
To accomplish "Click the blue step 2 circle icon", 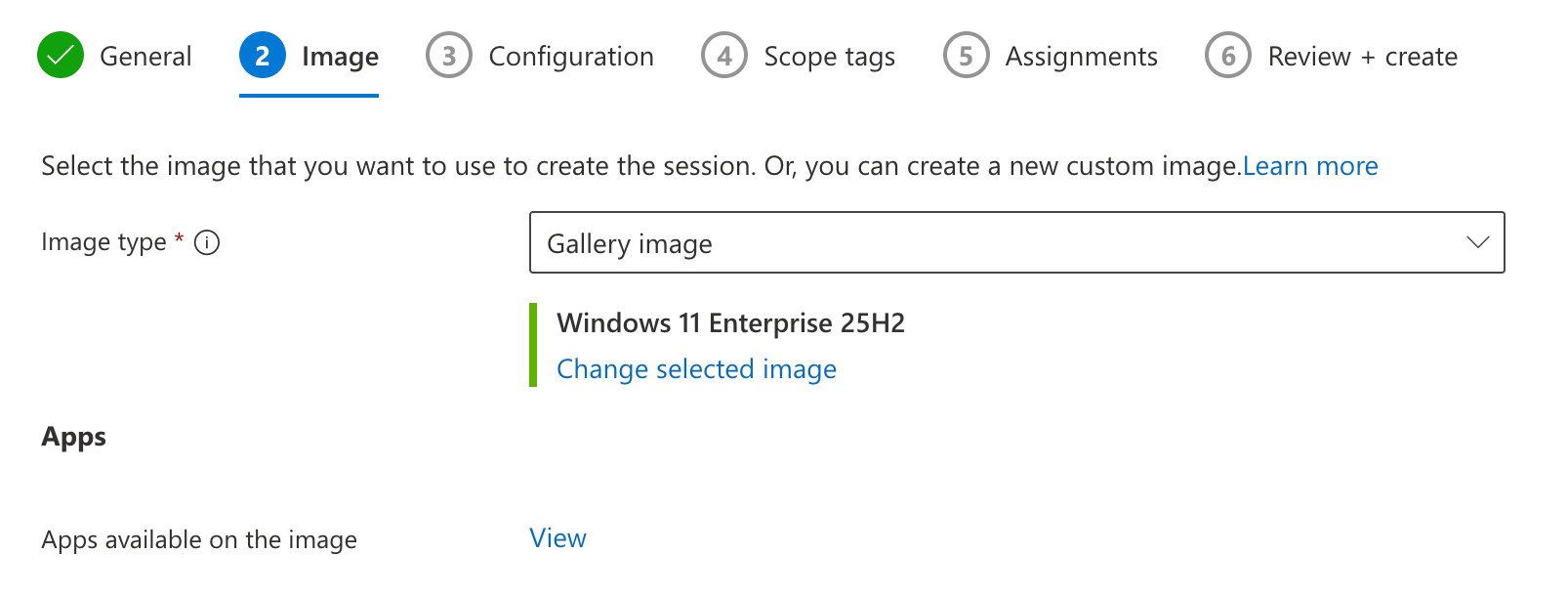I will [263, 56].
